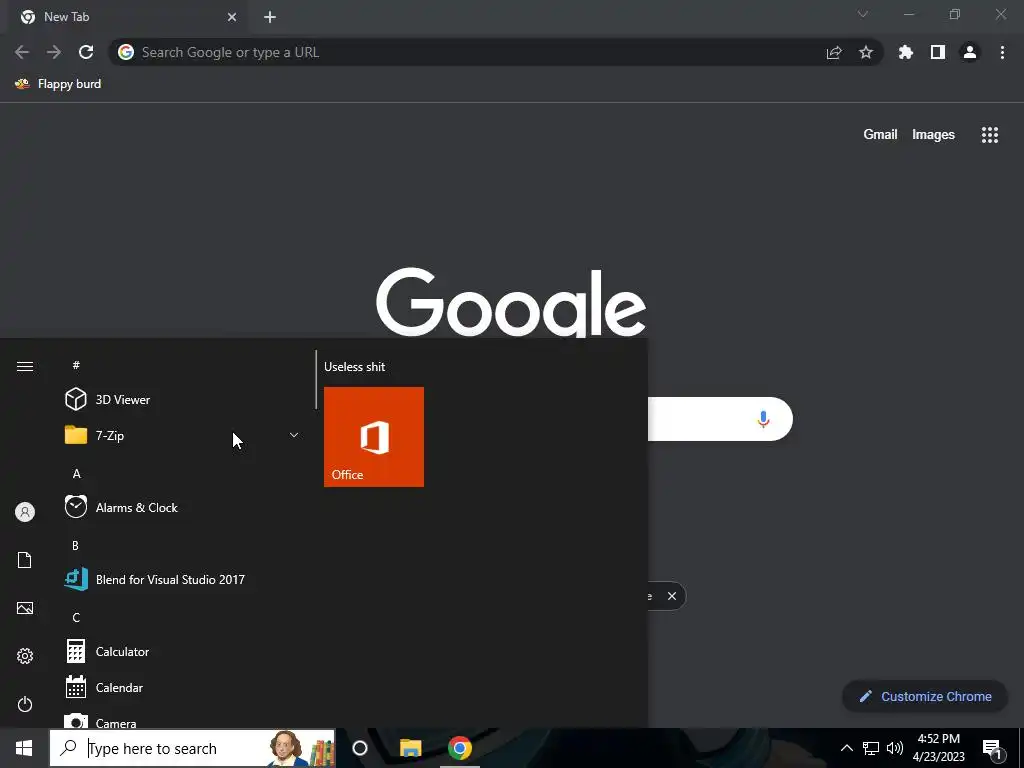Screen dimensions: 1024x768
Task: Go back in Chrome
Action: pos(22,52)
